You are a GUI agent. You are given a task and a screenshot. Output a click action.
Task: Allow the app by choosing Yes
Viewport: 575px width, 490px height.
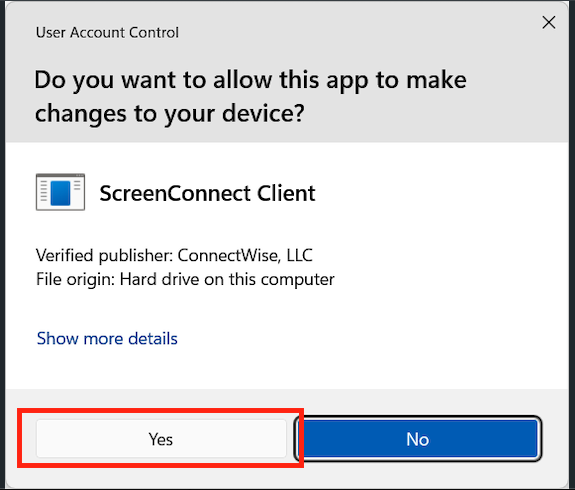point(161,439)
